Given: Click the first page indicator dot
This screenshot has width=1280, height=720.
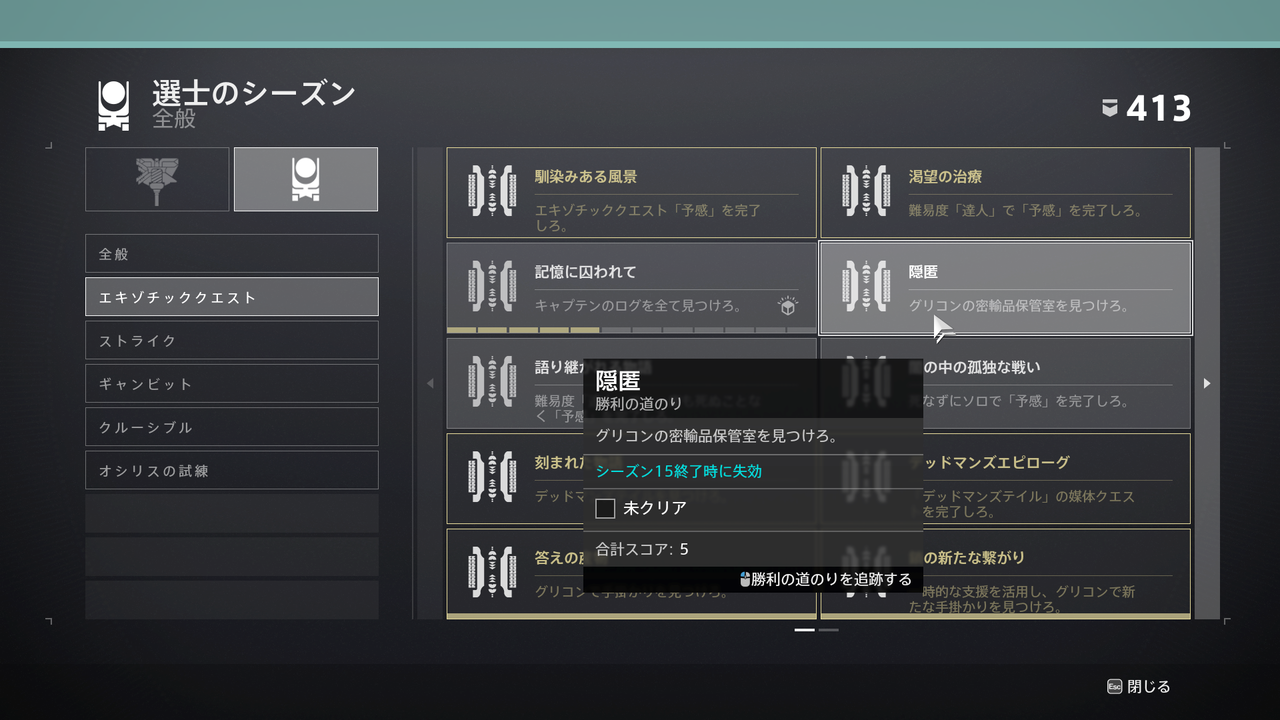Looking at the screenshot, I should coord(805,630).
